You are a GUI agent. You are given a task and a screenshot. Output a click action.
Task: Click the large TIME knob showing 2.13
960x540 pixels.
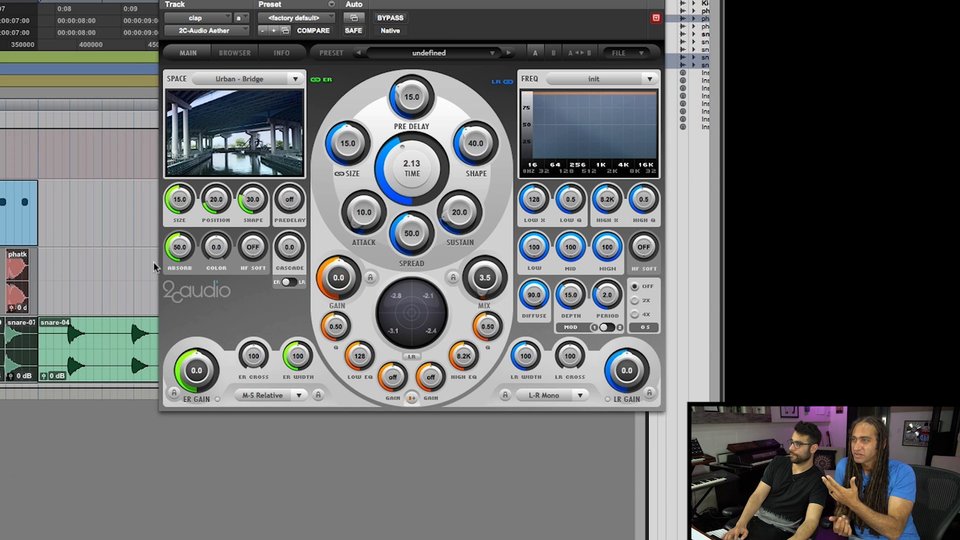point(411,168)
